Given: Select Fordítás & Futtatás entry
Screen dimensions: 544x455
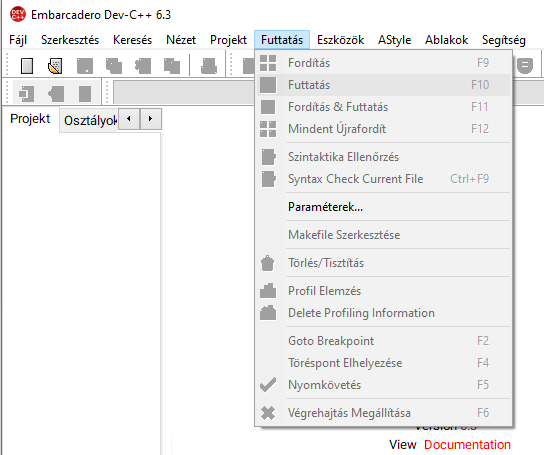Looking at the screenshot, I should pyautogui.click(x=383, y=107).
